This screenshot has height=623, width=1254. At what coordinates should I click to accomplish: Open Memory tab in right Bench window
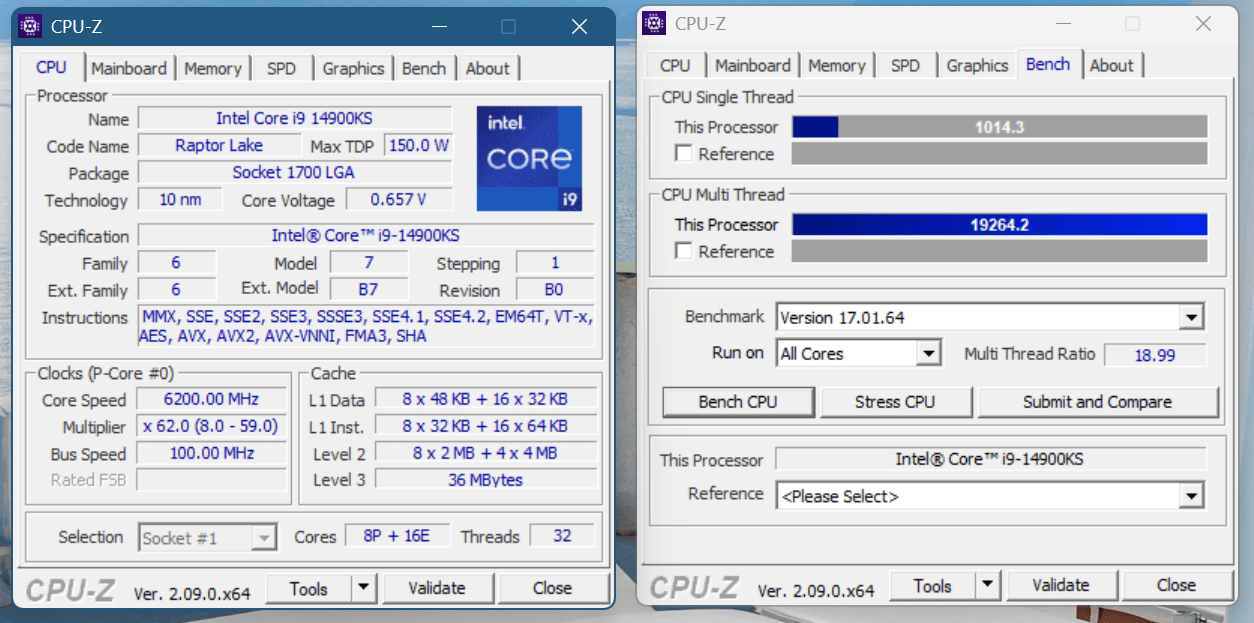(836, 65)
